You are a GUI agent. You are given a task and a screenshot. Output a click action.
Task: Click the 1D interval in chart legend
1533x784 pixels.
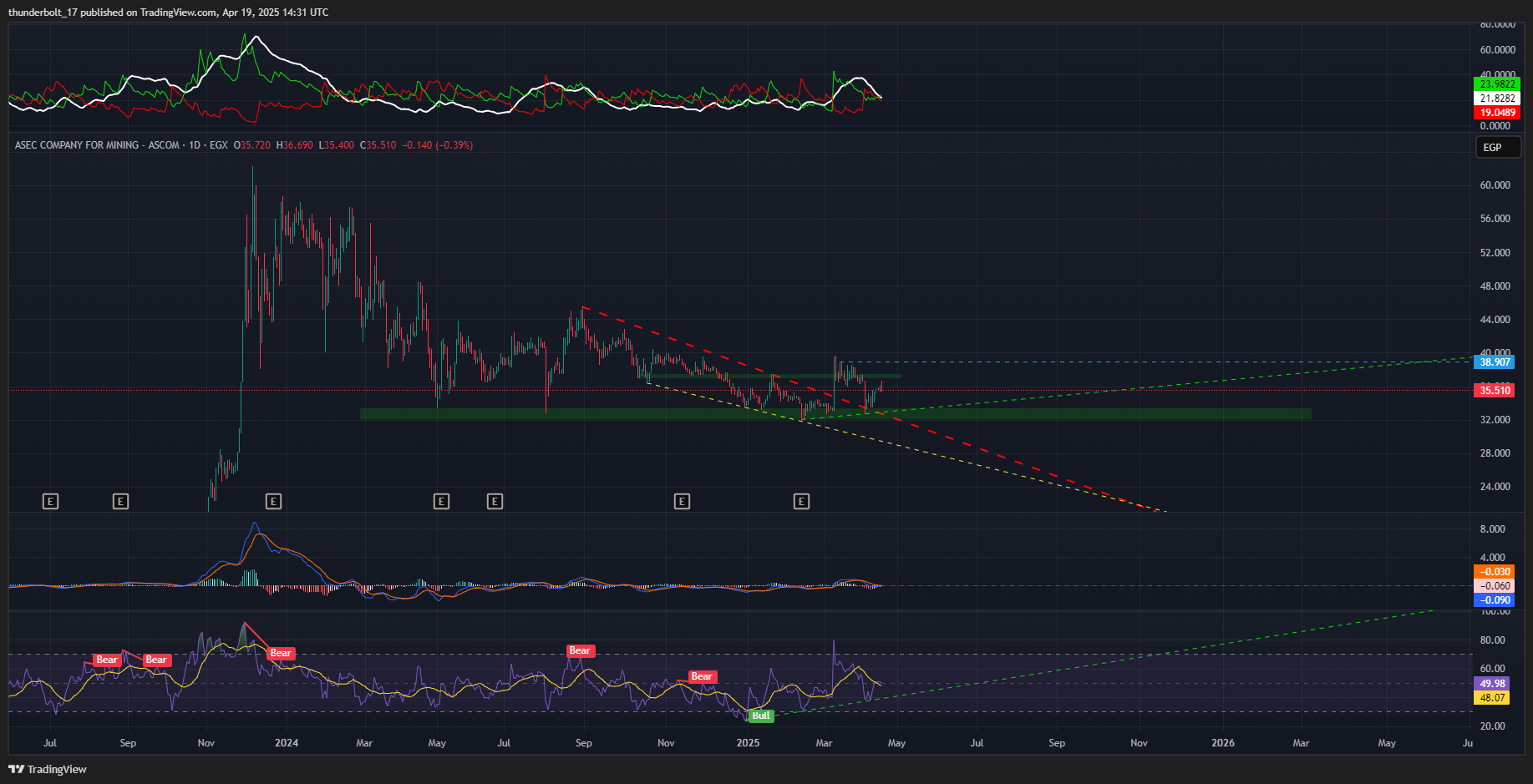[195, 145]
